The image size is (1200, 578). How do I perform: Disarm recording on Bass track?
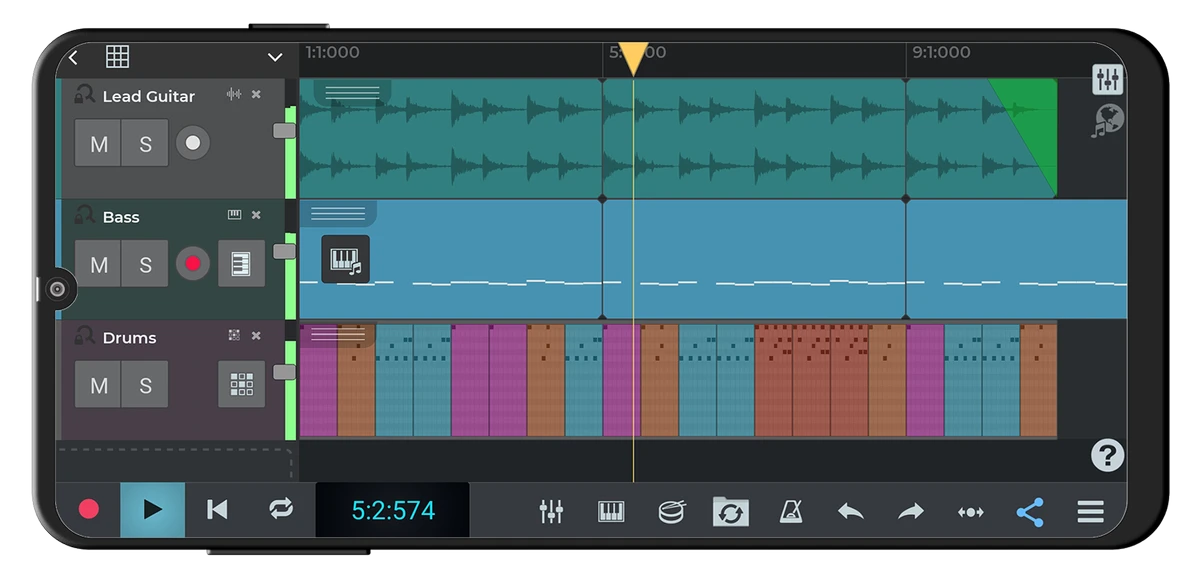pos(193,264)
